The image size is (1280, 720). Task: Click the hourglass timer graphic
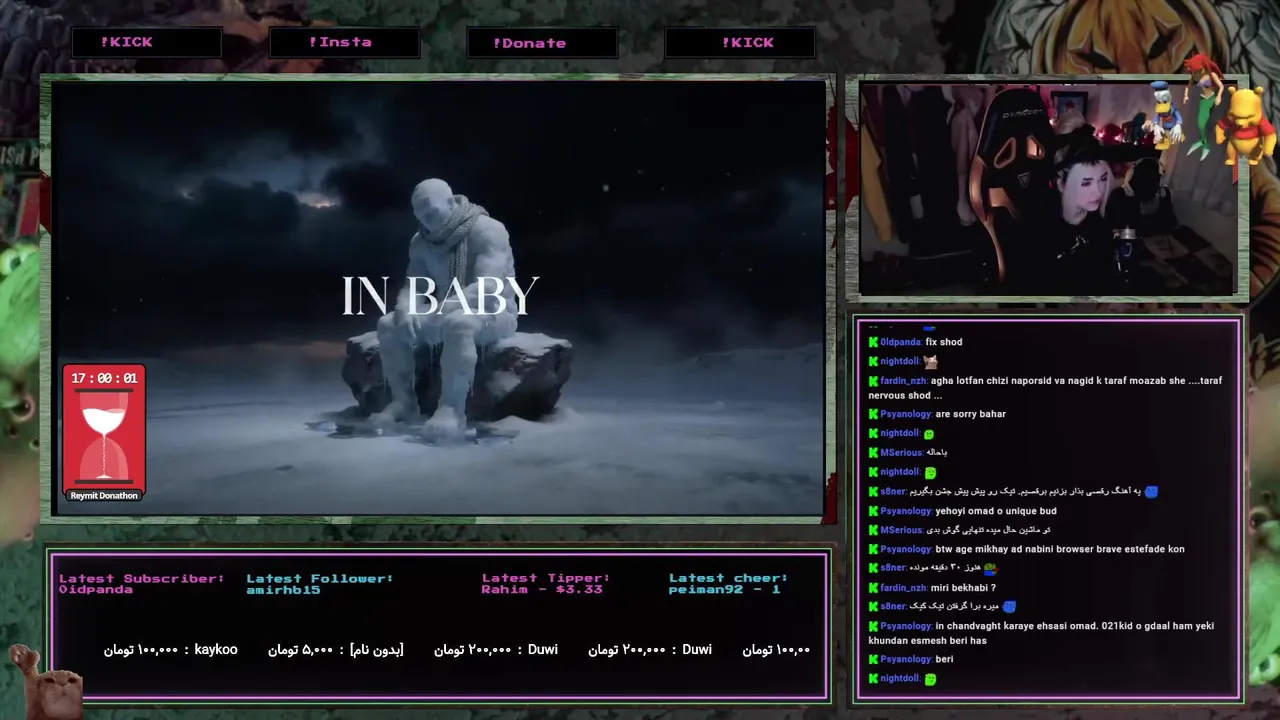pos(104,438)
